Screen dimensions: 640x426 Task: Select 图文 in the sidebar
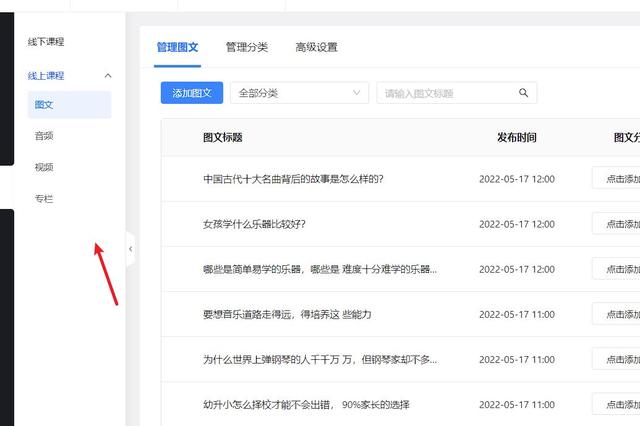click(x=44, y=104)
